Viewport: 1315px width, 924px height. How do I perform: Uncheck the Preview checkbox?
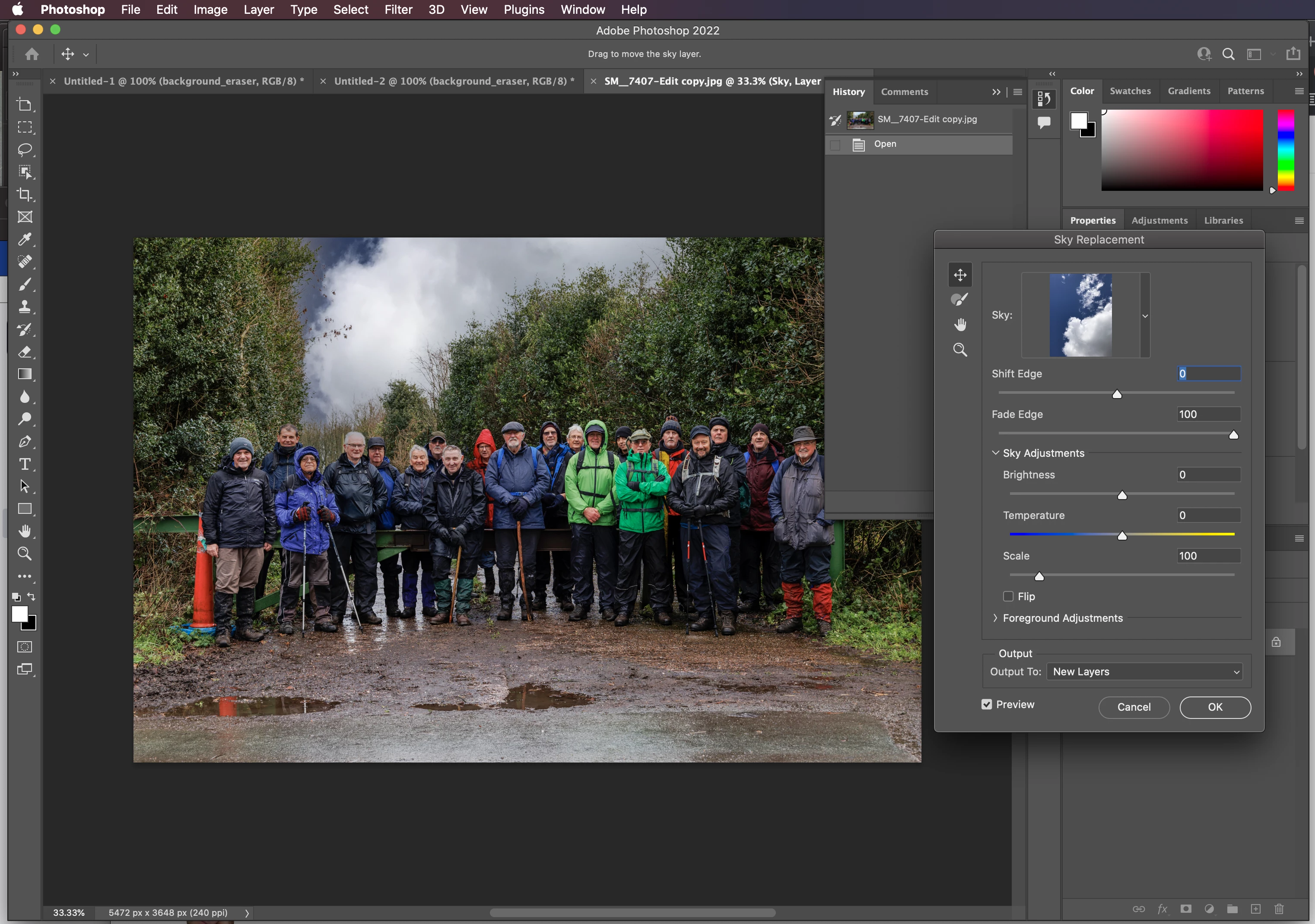click(x=986, y=704)
